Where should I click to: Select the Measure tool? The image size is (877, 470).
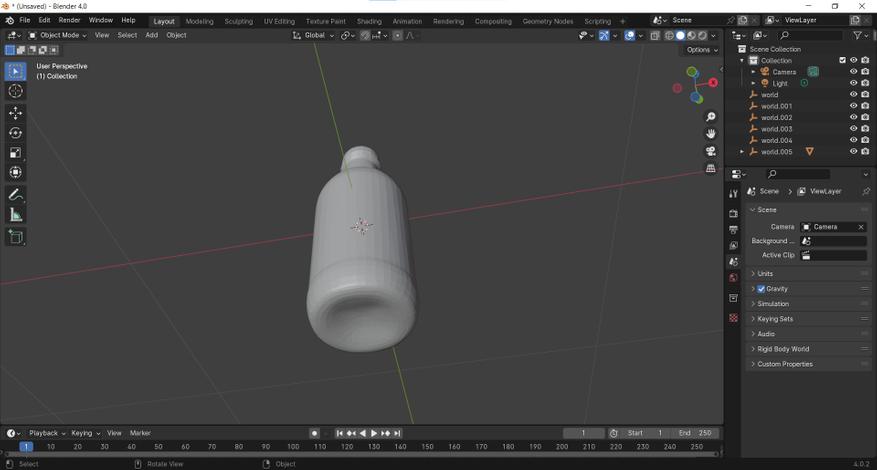(x=15, y=215)
